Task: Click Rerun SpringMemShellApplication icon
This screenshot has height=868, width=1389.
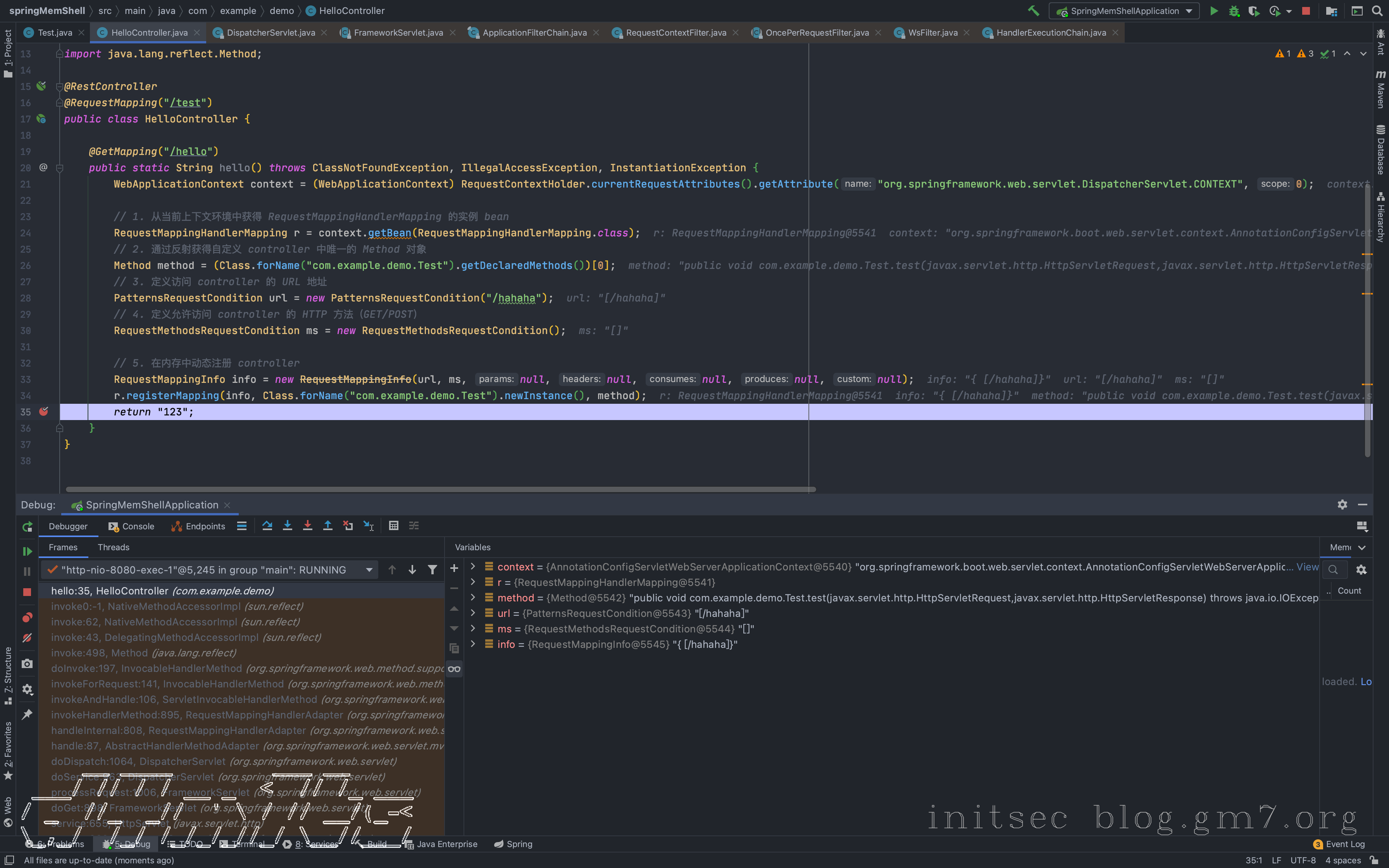Action: 27,527
